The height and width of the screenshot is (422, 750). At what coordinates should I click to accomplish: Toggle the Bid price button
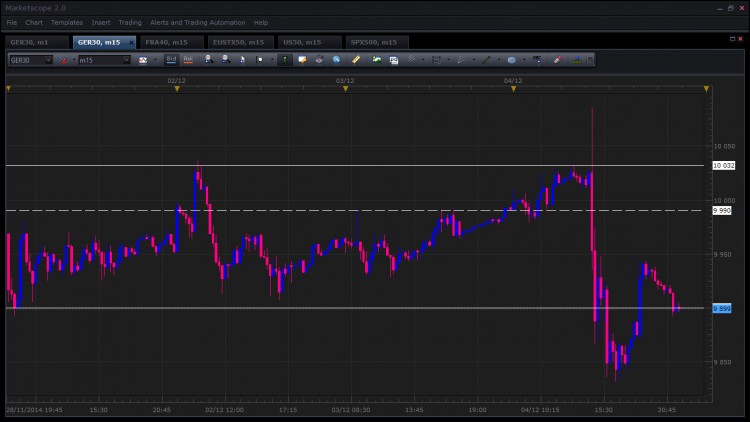coord(171,59)
